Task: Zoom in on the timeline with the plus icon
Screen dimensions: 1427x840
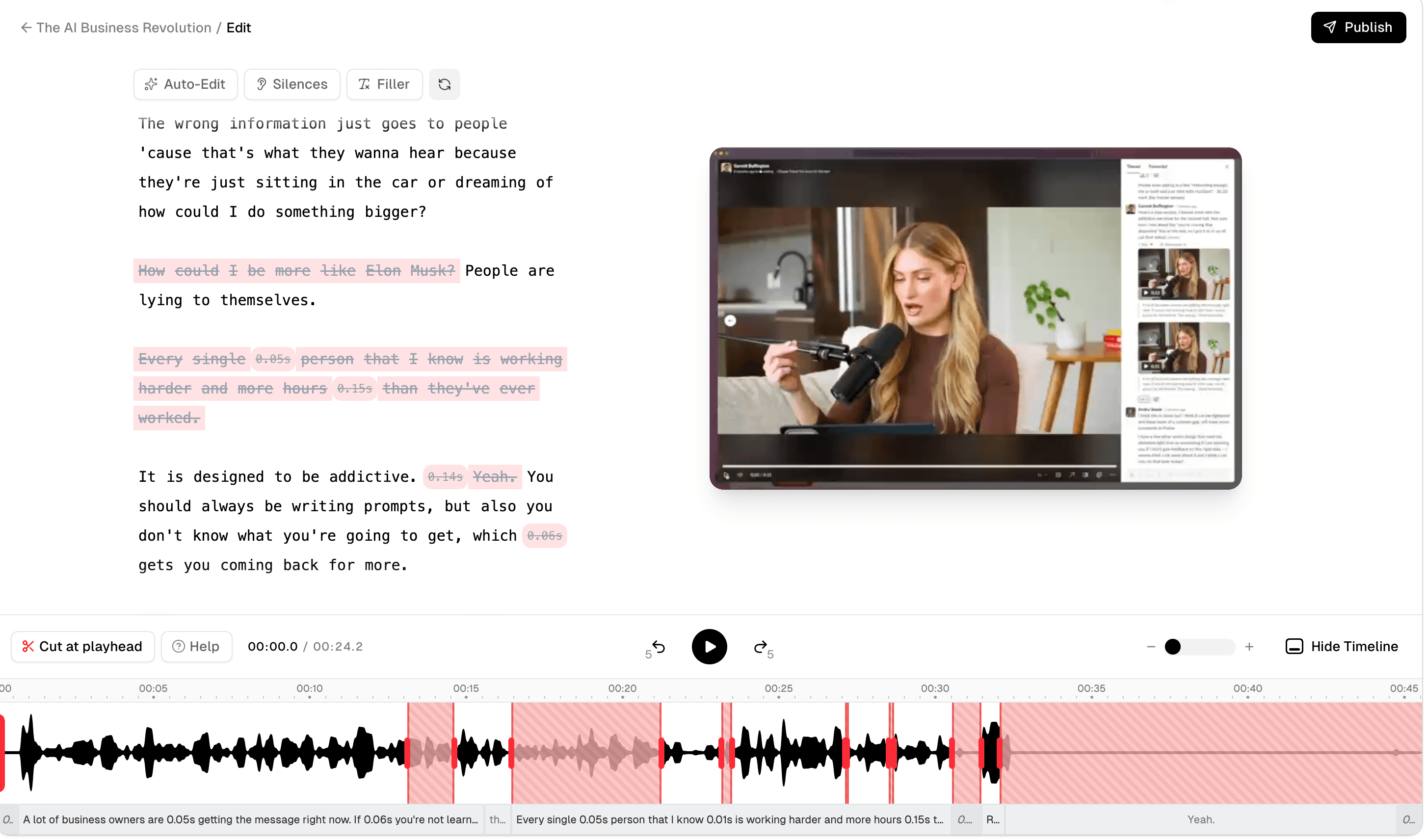Action: [1250, 646]
